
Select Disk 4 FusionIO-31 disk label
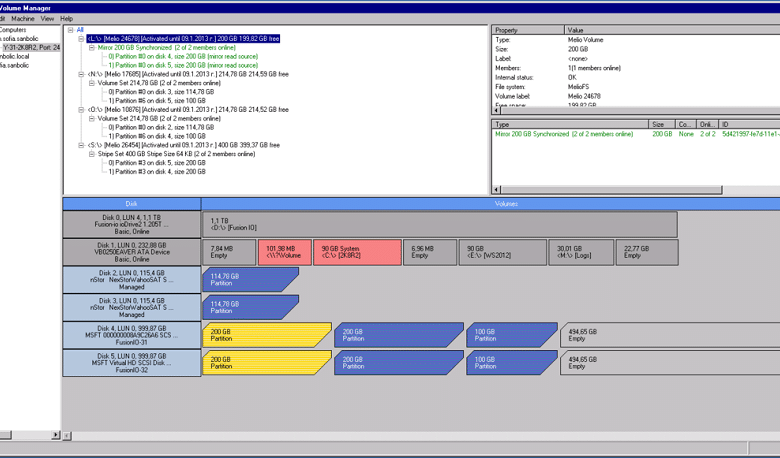[132, 335]
